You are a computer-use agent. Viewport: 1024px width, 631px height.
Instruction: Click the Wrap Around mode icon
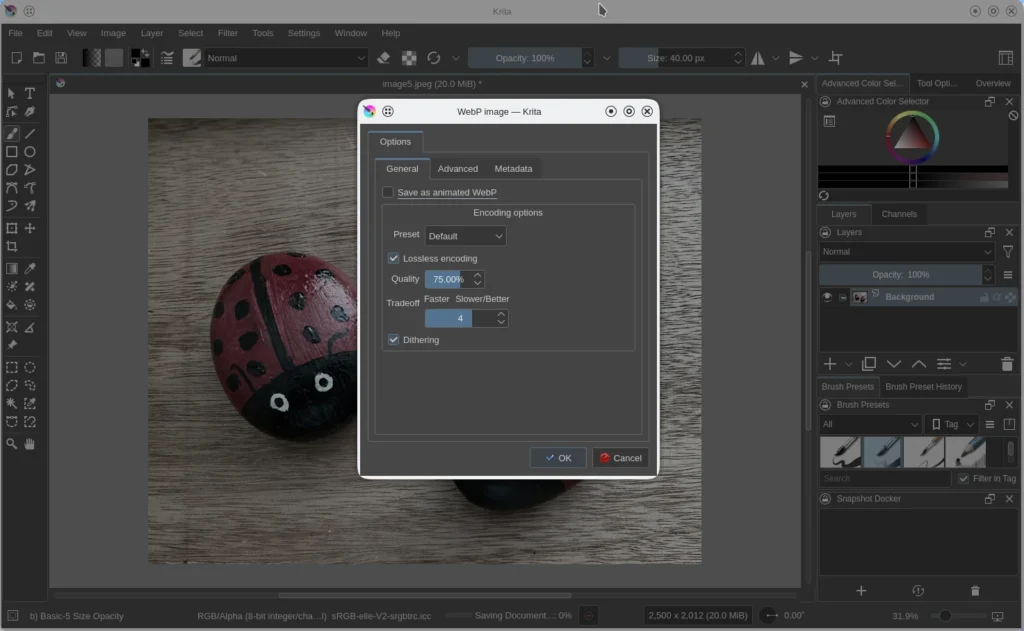(835, 58)
